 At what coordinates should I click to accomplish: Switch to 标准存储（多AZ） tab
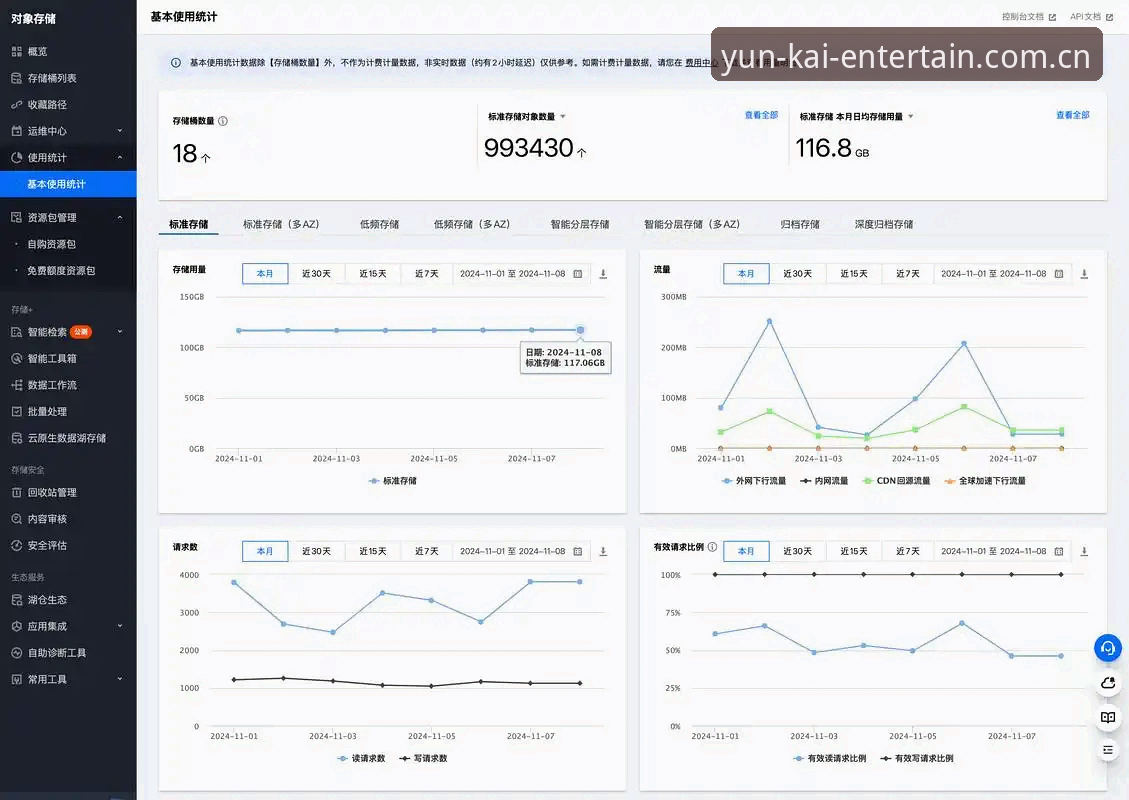(x=281, y=225)
